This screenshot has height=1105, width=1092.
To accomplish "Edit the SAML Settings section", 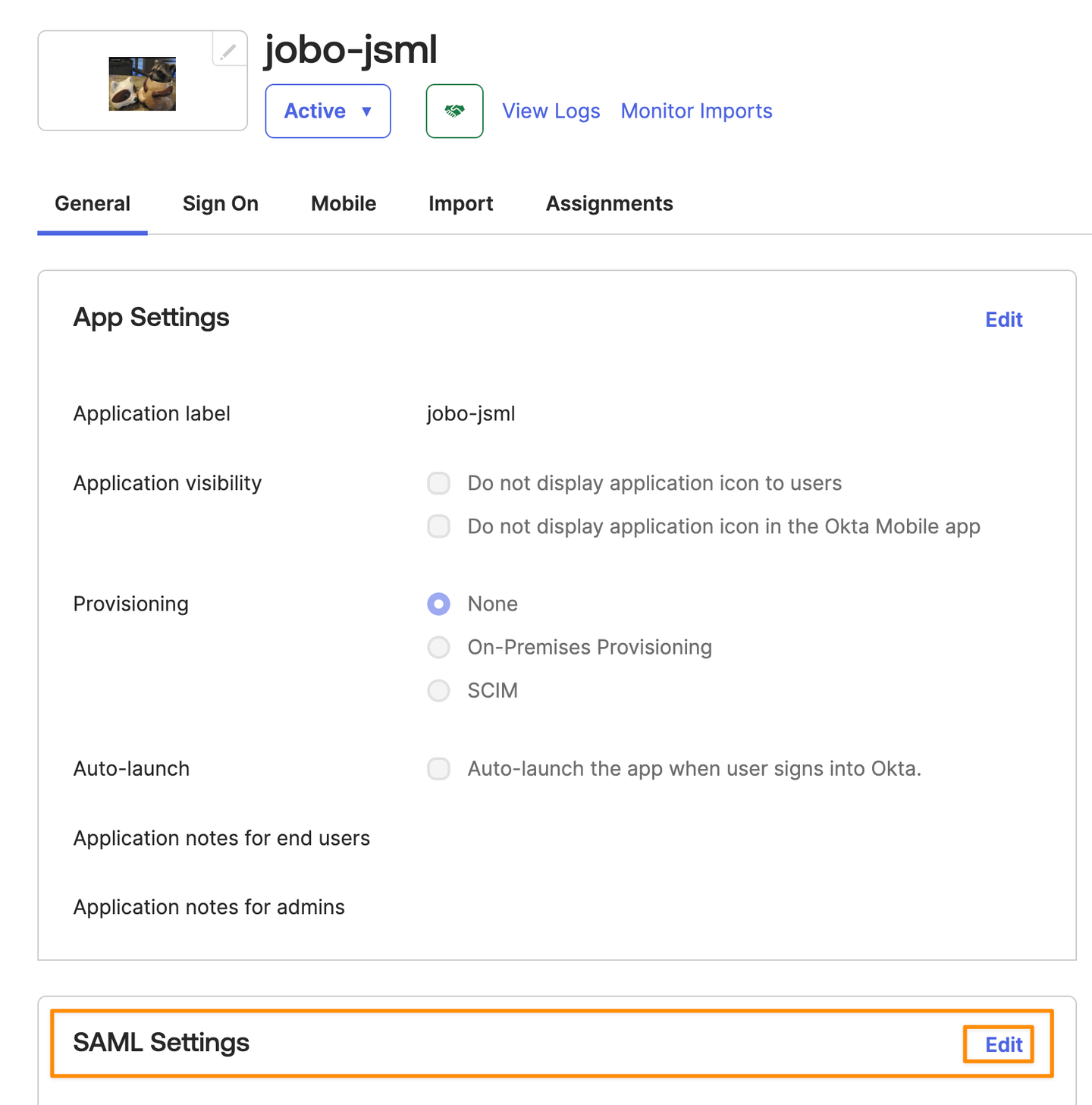I will [1003, 1044].
